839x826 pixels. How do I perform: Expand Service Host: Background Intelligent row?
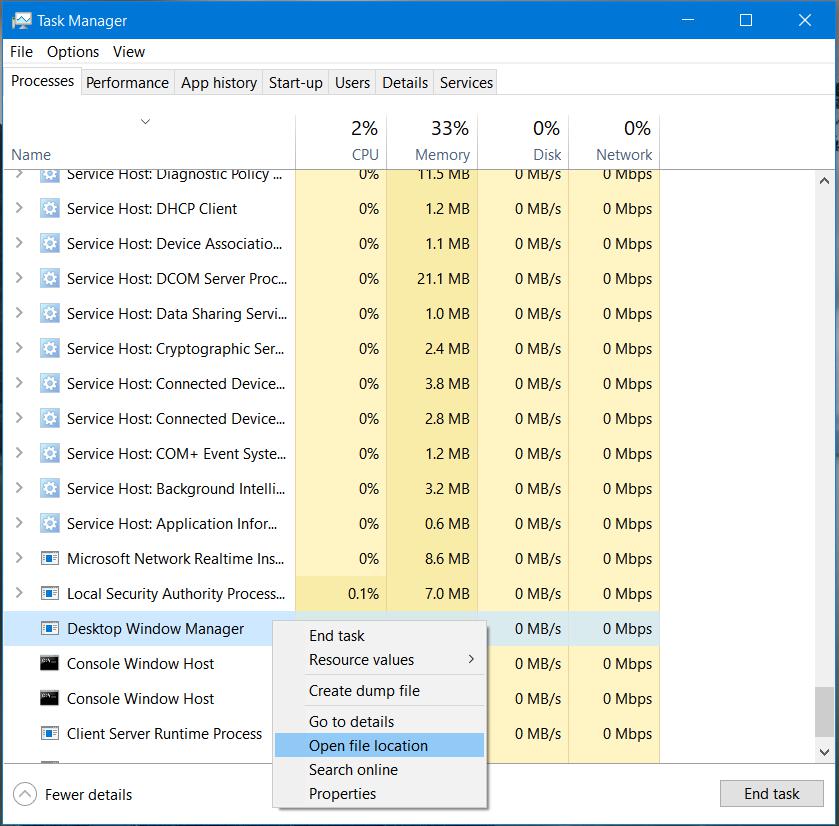pyautogui.click(x=19, y=487)
